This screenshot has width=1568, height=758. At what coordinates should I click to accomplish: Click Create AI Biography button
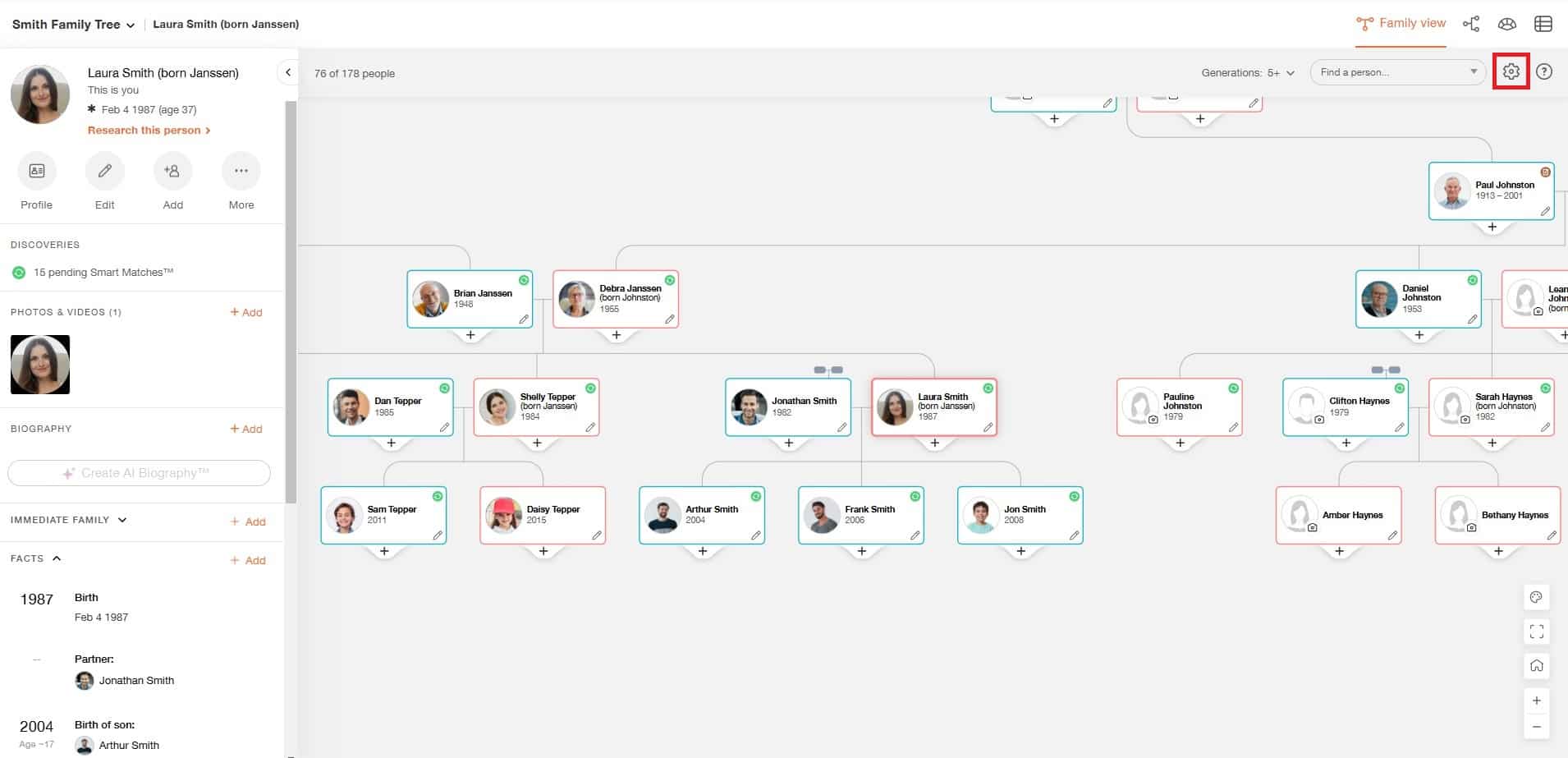point(139,473)
